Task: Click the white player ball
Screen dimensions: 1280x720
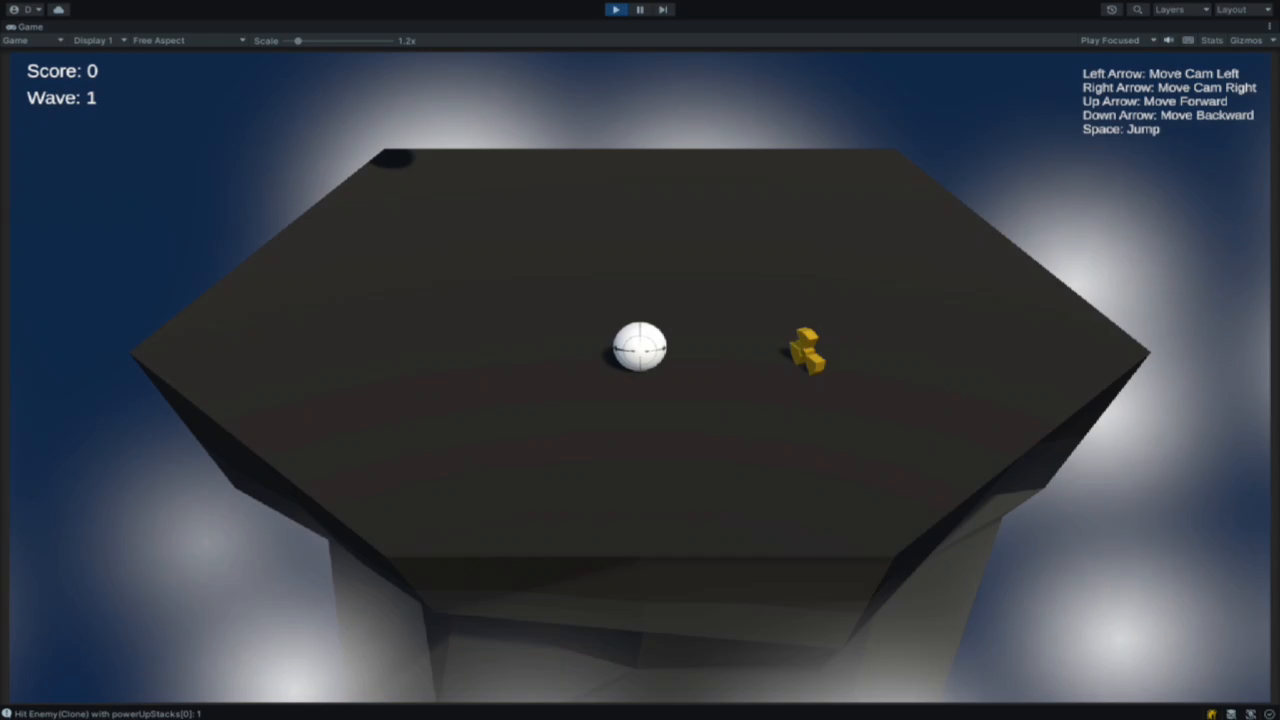Action: point(640,346)
